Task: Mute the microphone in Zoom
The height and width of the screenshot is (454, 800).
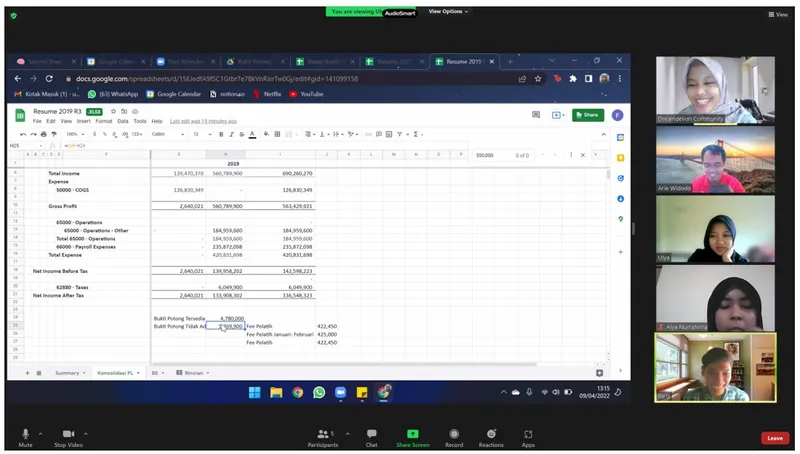Action: pos(25,435)
